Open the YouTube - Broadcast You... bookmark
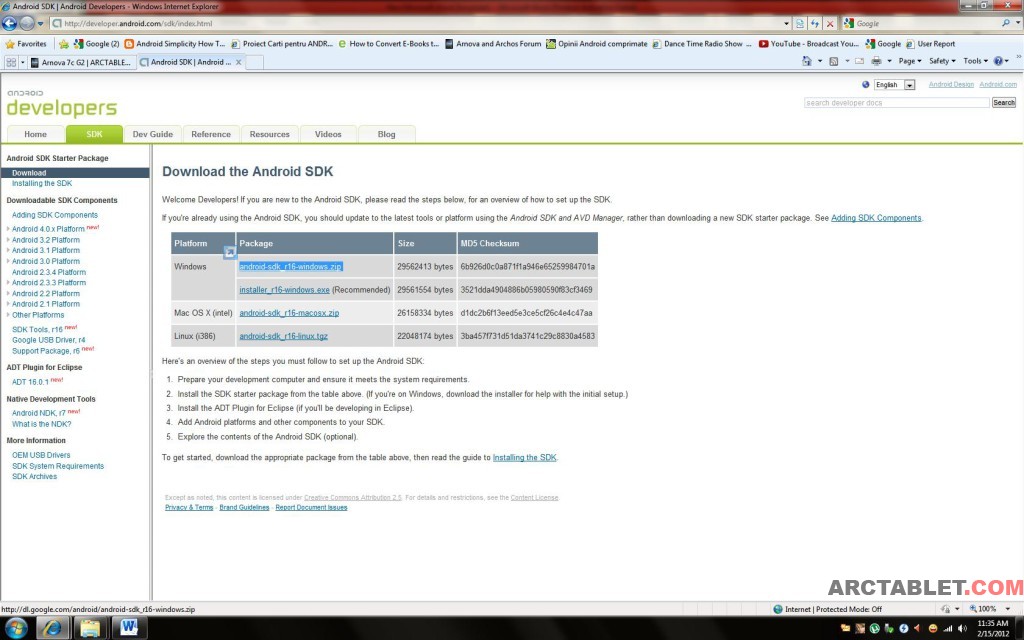This screenshot has height=640, width=1024. 808,44
